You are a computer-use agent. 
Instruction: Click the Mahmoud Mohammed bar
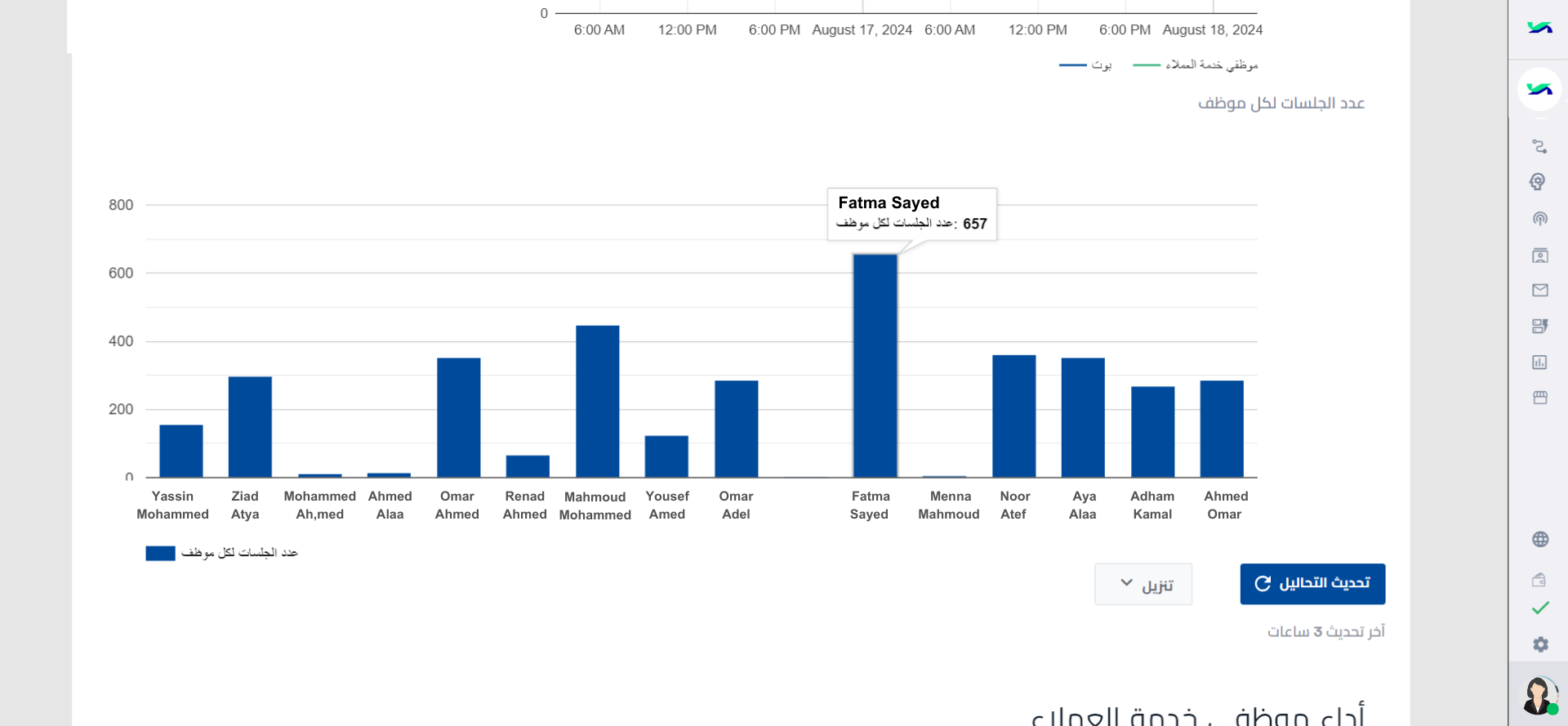pos(597,401)
